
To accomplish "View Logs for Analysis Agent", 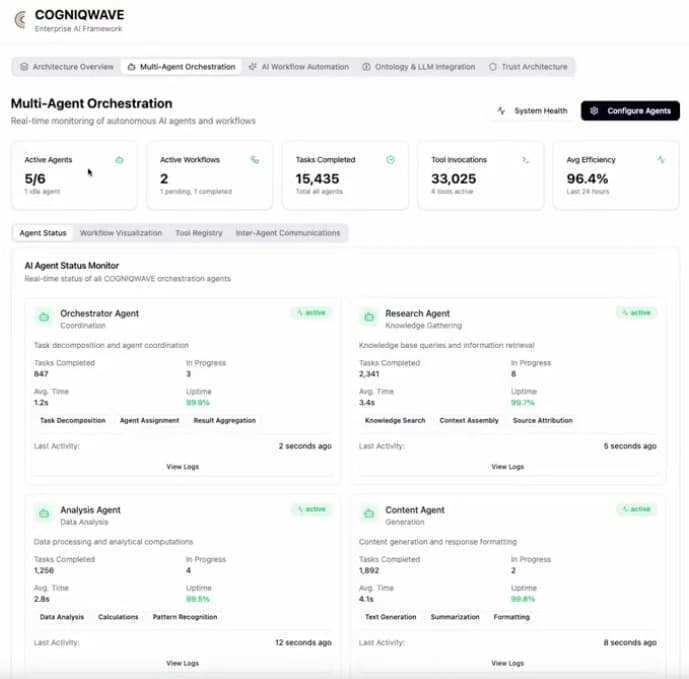I will tap(183, 663).
